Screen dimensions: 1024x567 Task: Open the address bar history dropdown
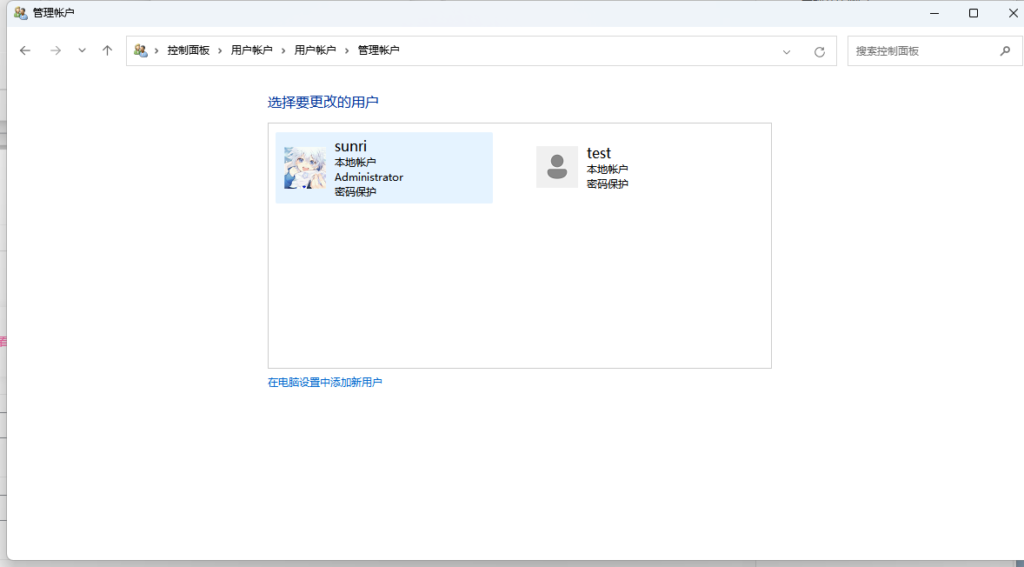coord(786,52)
